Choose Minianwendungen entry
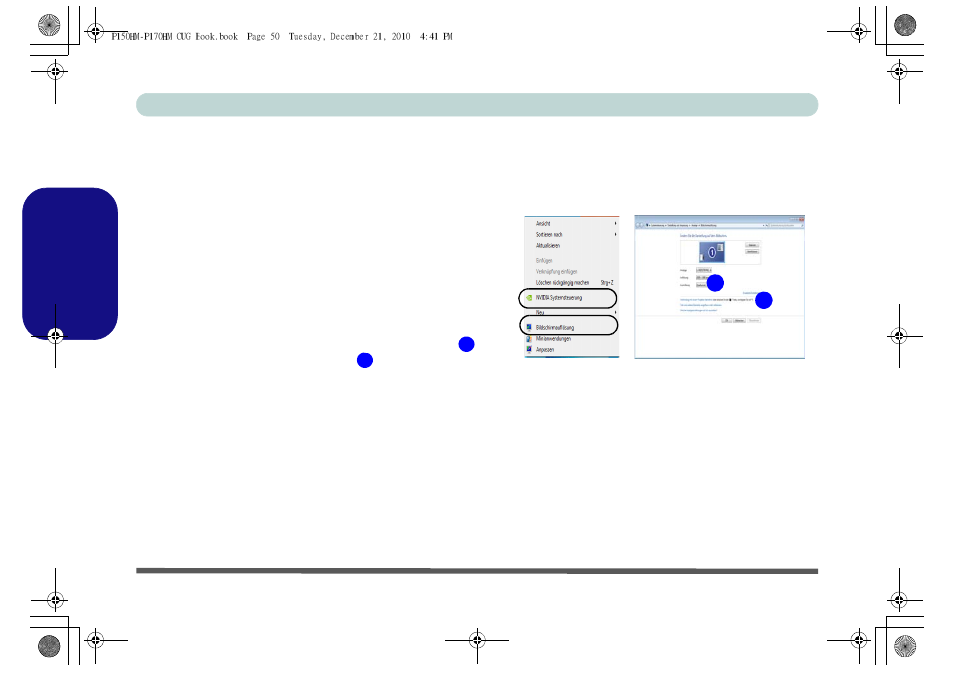954x673 pixels. pyautogui.click(x=571, y=338)
